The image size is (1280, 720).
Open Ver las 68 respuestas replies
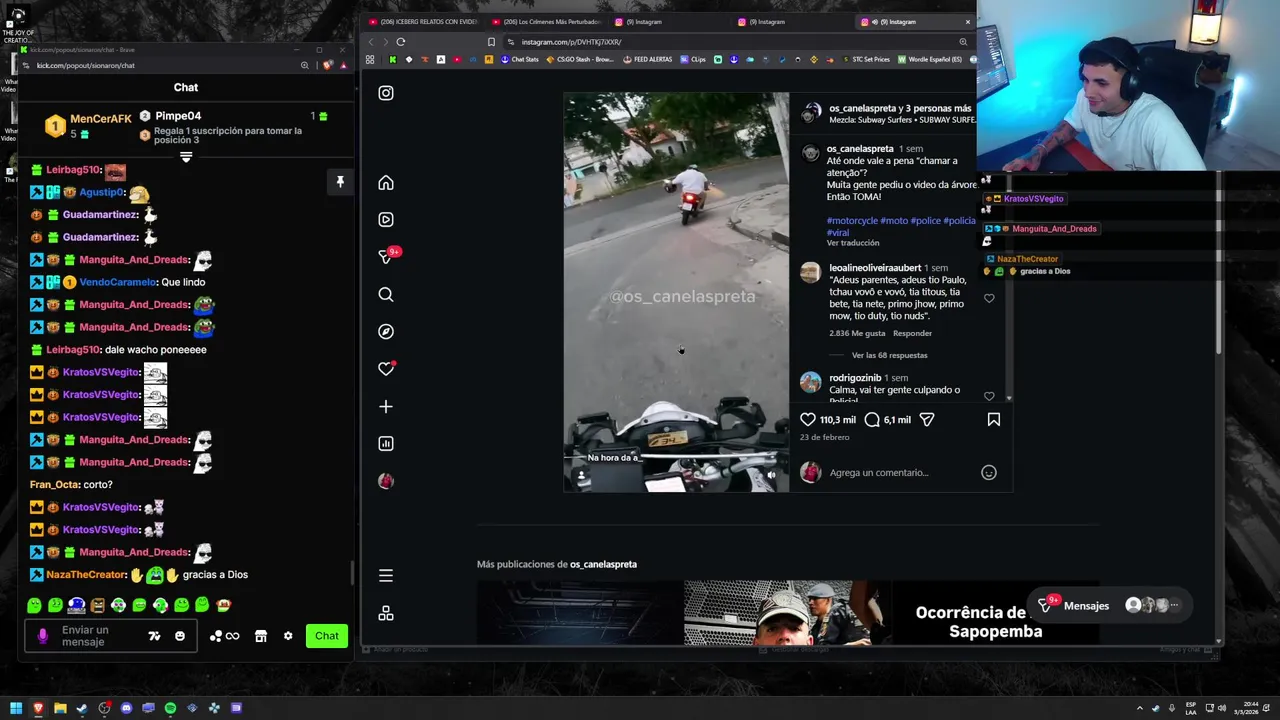[889, 355]
